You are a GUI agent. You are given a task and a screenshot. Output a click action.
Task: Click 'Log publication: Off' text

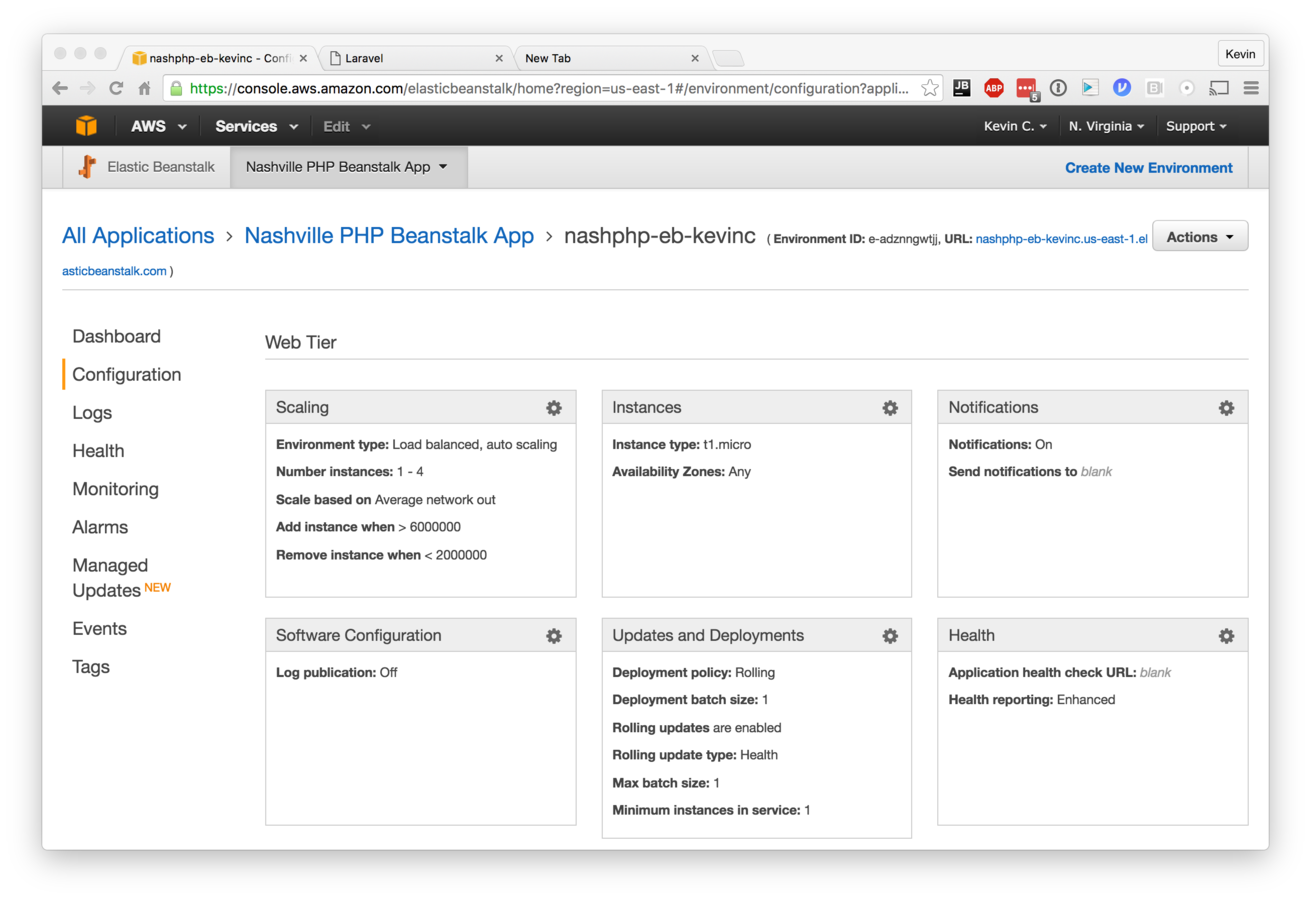coord(336,672)
